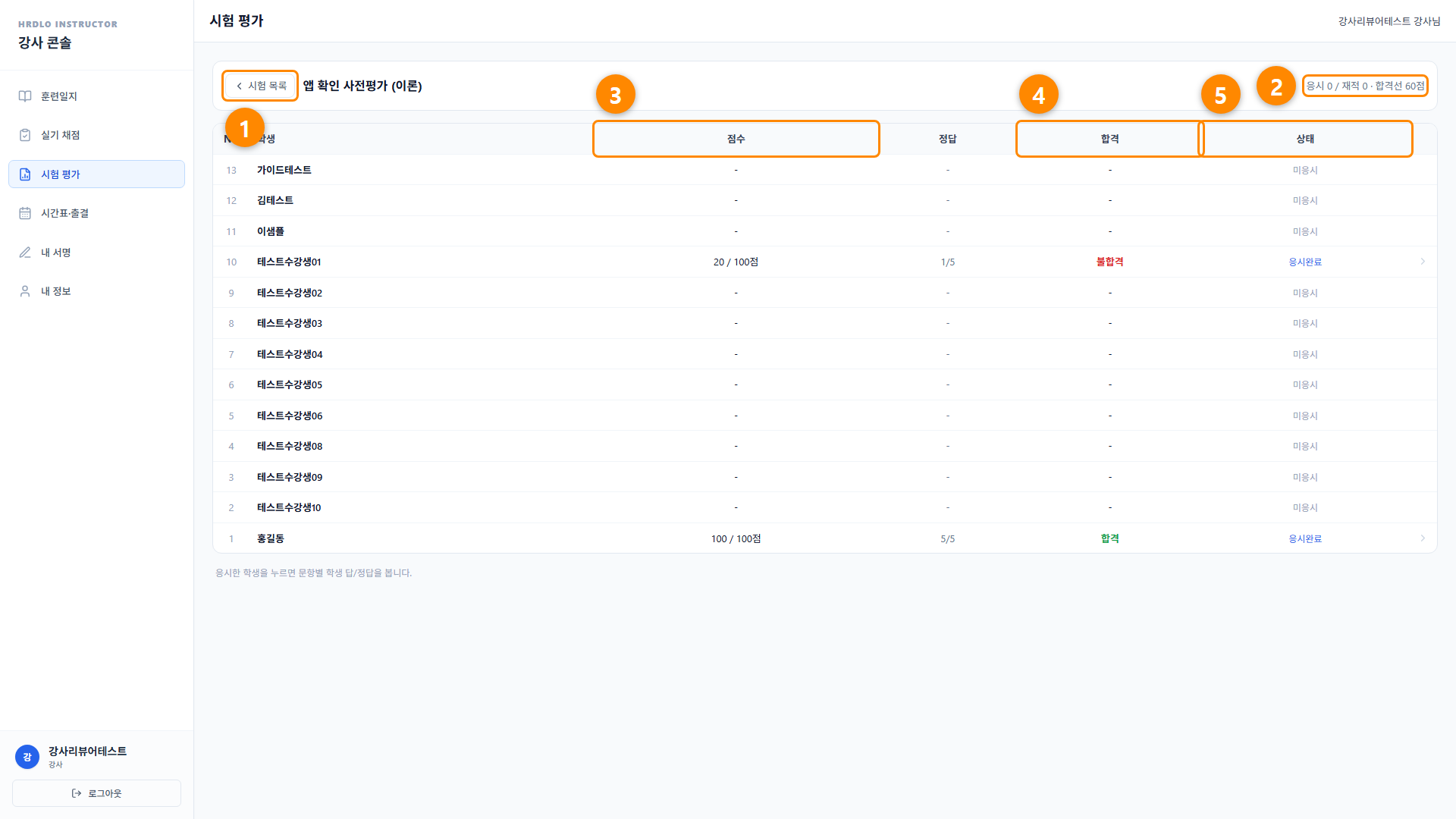
Task: Click the 1/5 correct answers cell
Action: coord(948,262)
